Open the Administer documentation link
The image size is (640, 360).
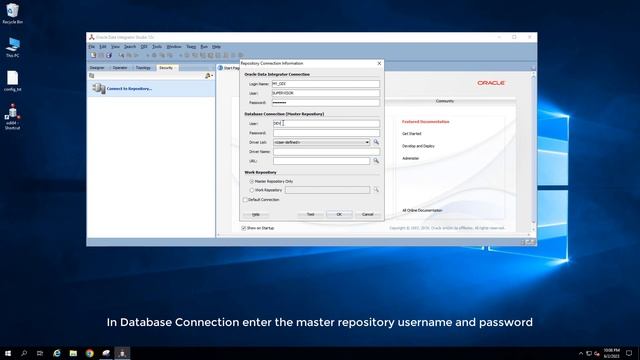point(411,158)
